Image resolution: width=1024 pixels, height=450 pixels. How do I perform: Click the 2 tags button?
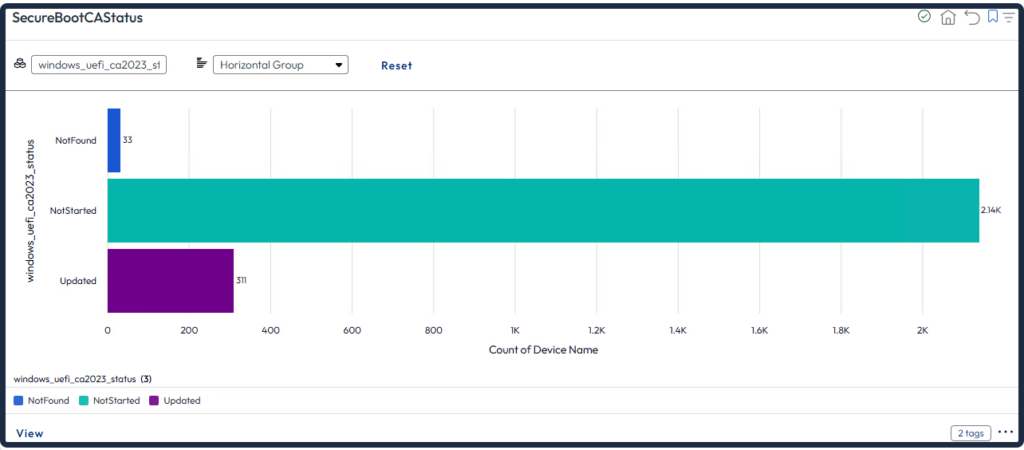click(970, 433)
